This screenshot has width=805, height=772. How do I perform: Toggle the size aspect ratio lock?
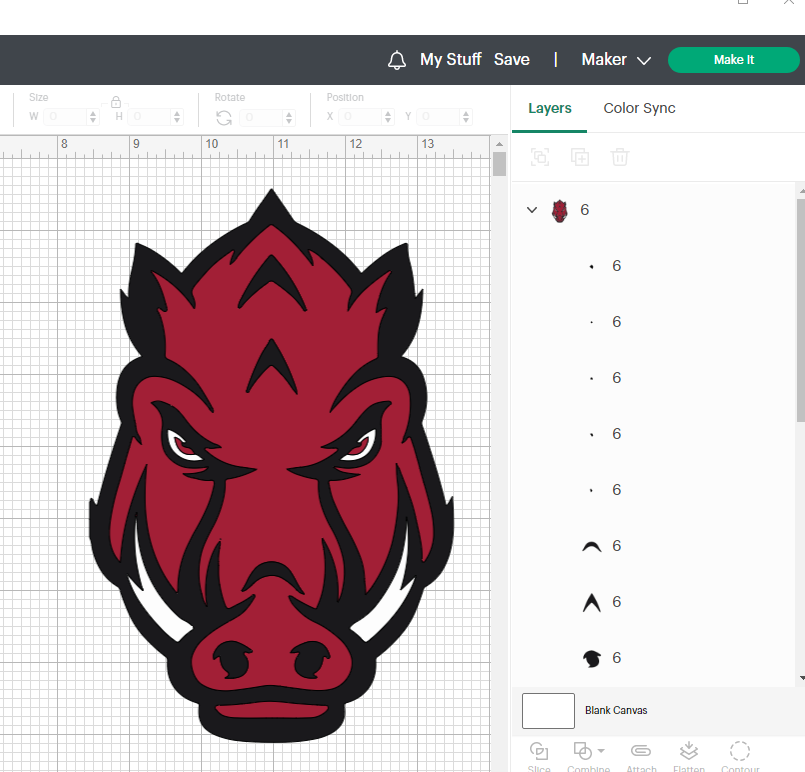point(116,102)
